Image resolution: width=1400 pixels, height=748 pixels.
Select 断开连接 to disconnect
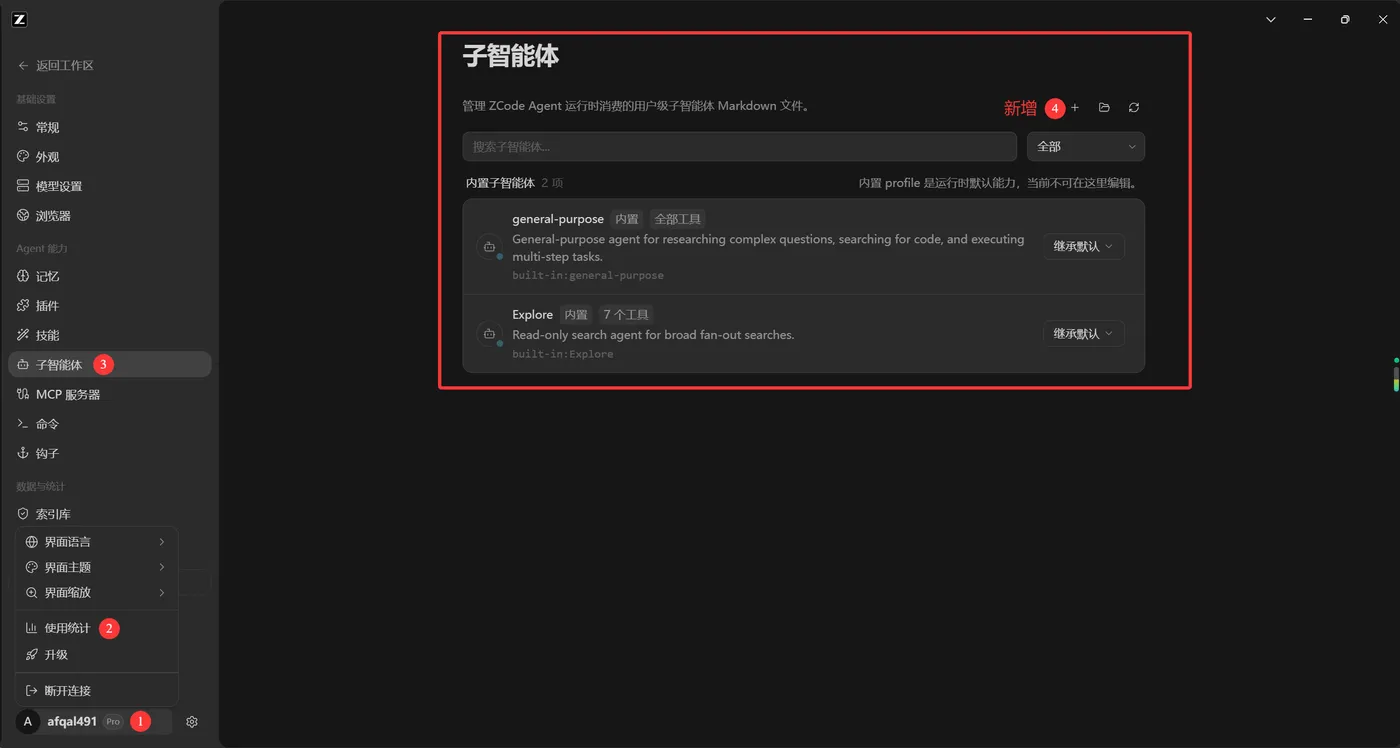point(97,691)
